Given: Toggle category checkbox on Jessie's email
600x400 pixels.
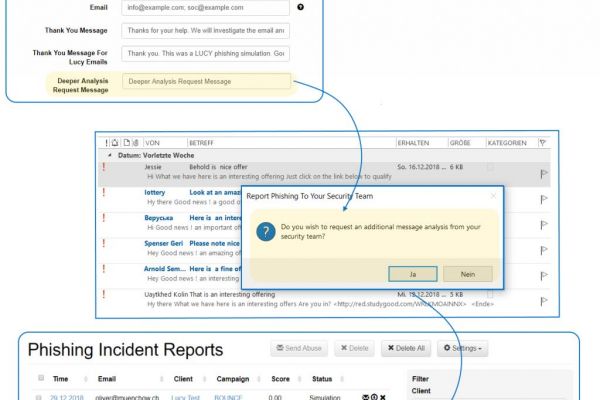Looking at the screenshot, I should 490,167.
